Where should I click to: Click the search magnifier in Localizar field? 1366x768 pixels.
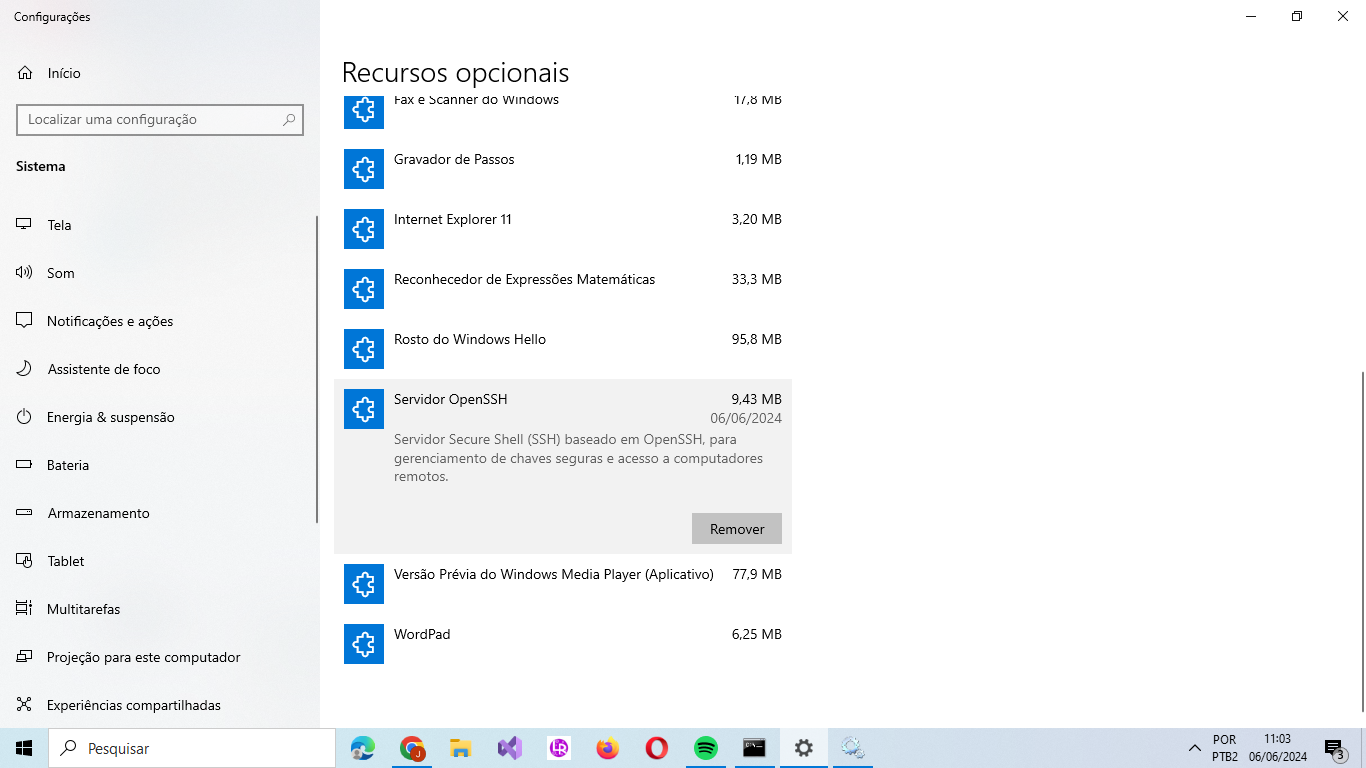click(x=289, y=119)
